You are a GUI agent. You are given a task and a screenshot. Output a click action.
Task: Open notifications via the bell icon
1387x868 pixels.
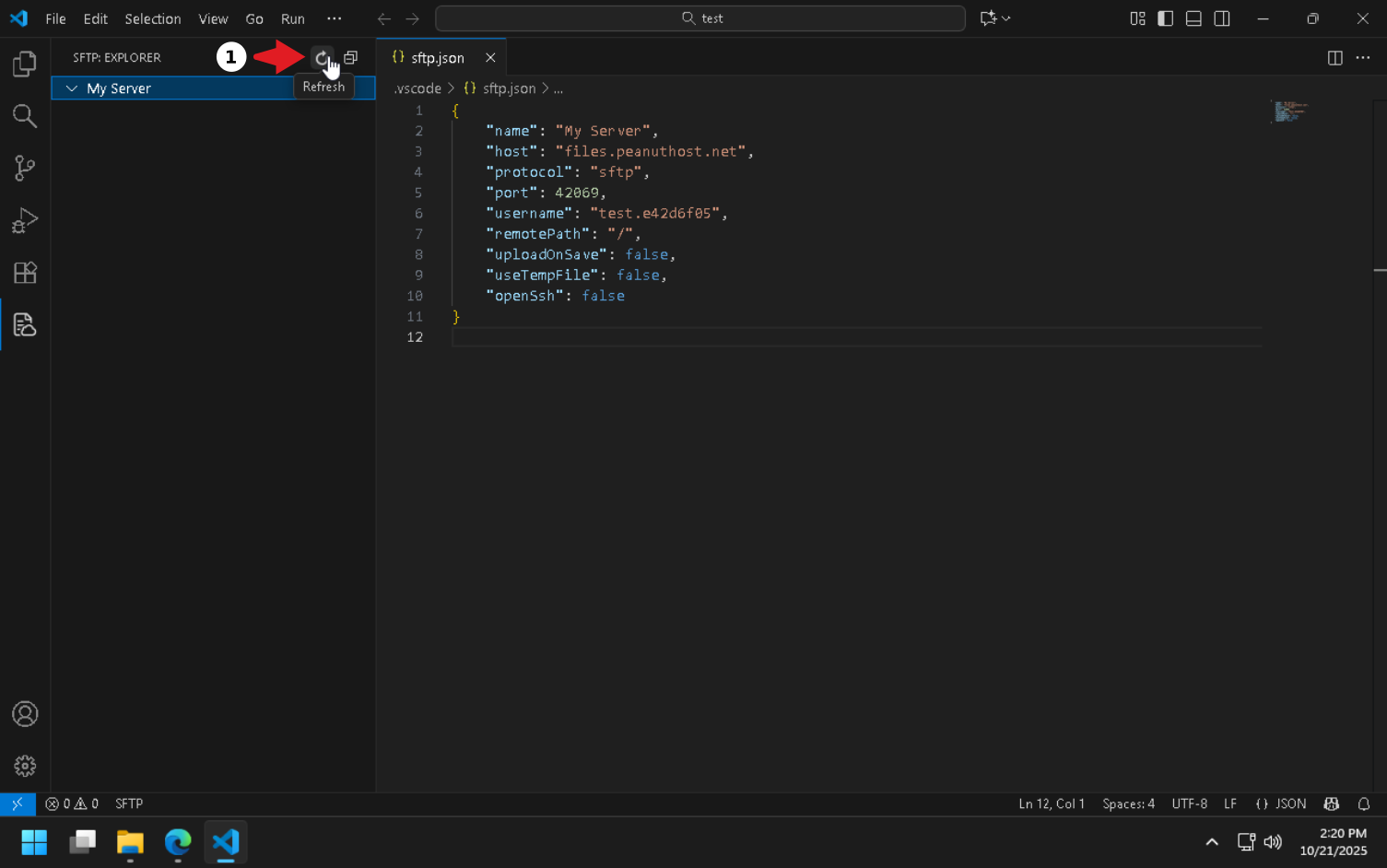pyautogui.click(x=1364, y=803)
